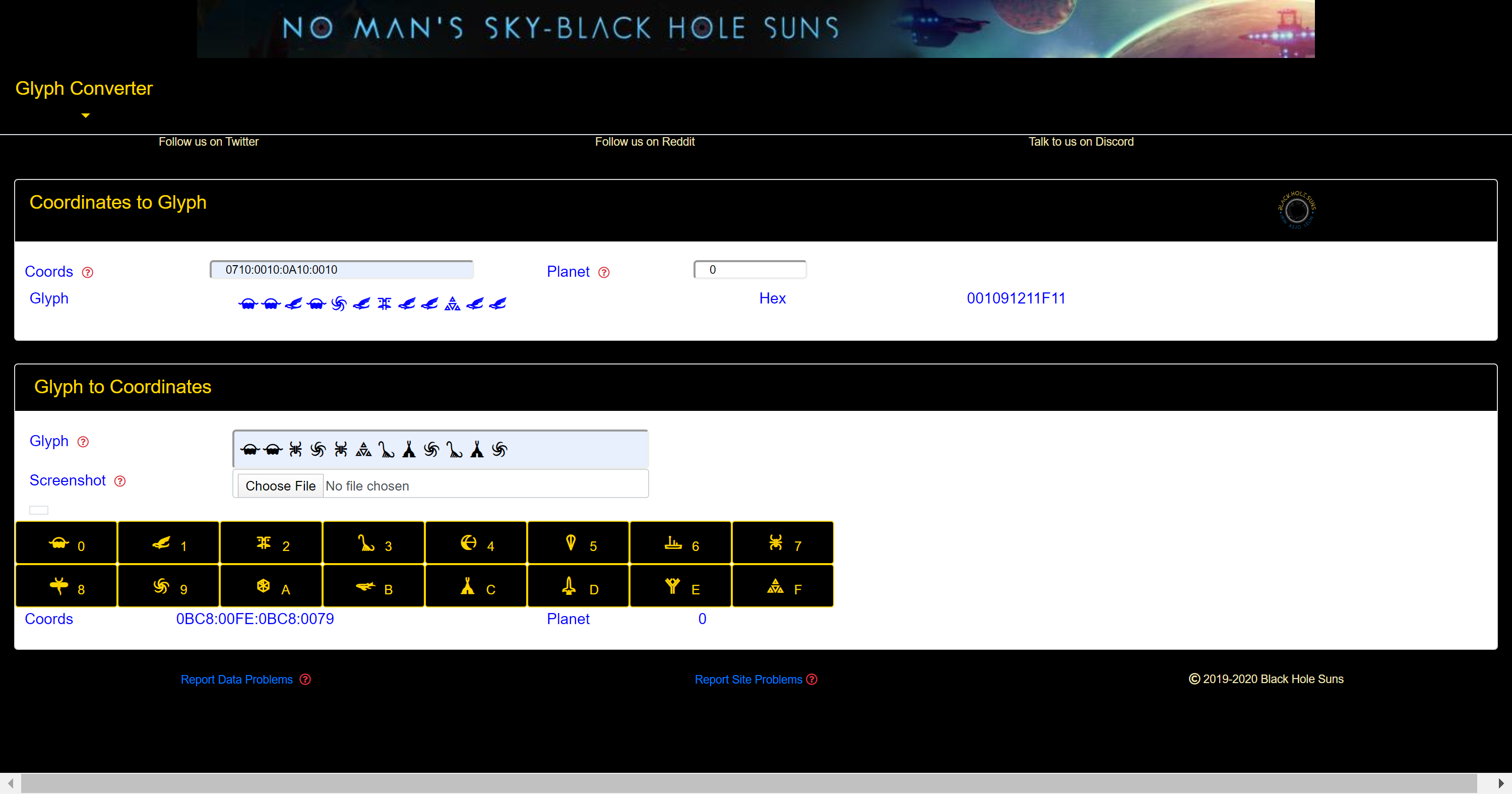Open the Glyph Converter menu title

tap(84, 88)
